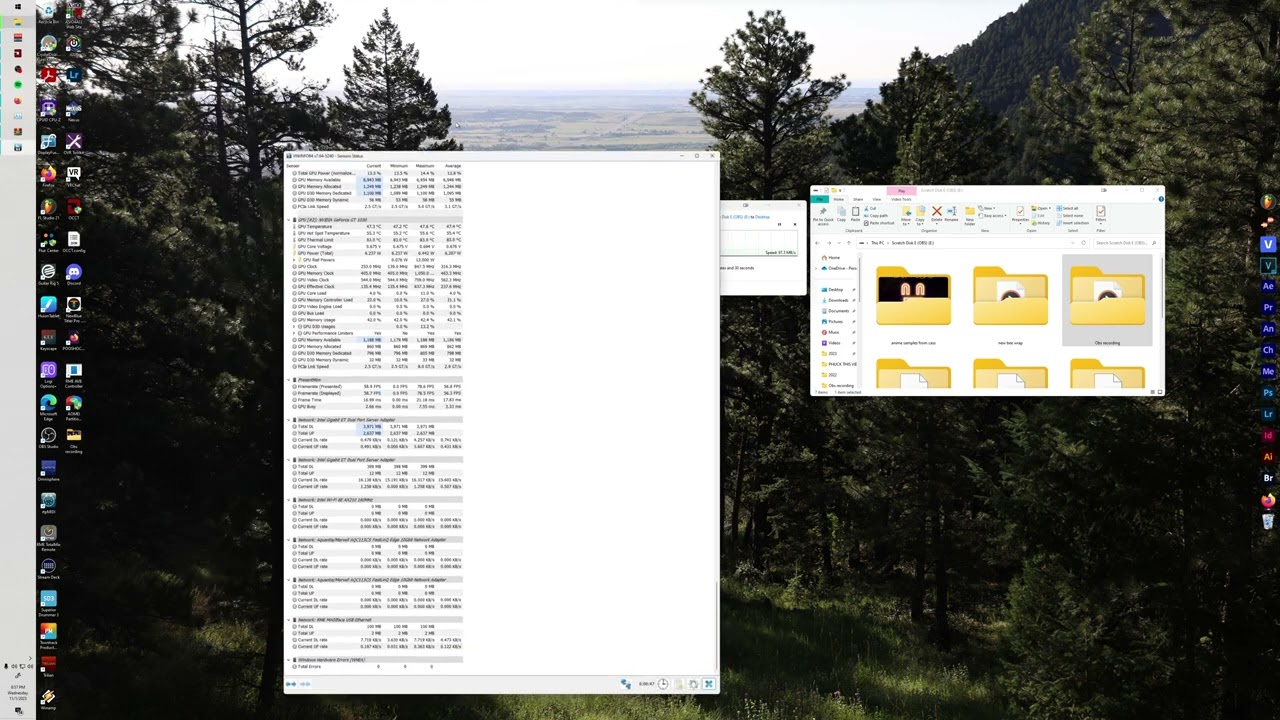Screen dimensions: 1280x720
Task: Open Discord desktop shortcut
Action: coord(73,275)
